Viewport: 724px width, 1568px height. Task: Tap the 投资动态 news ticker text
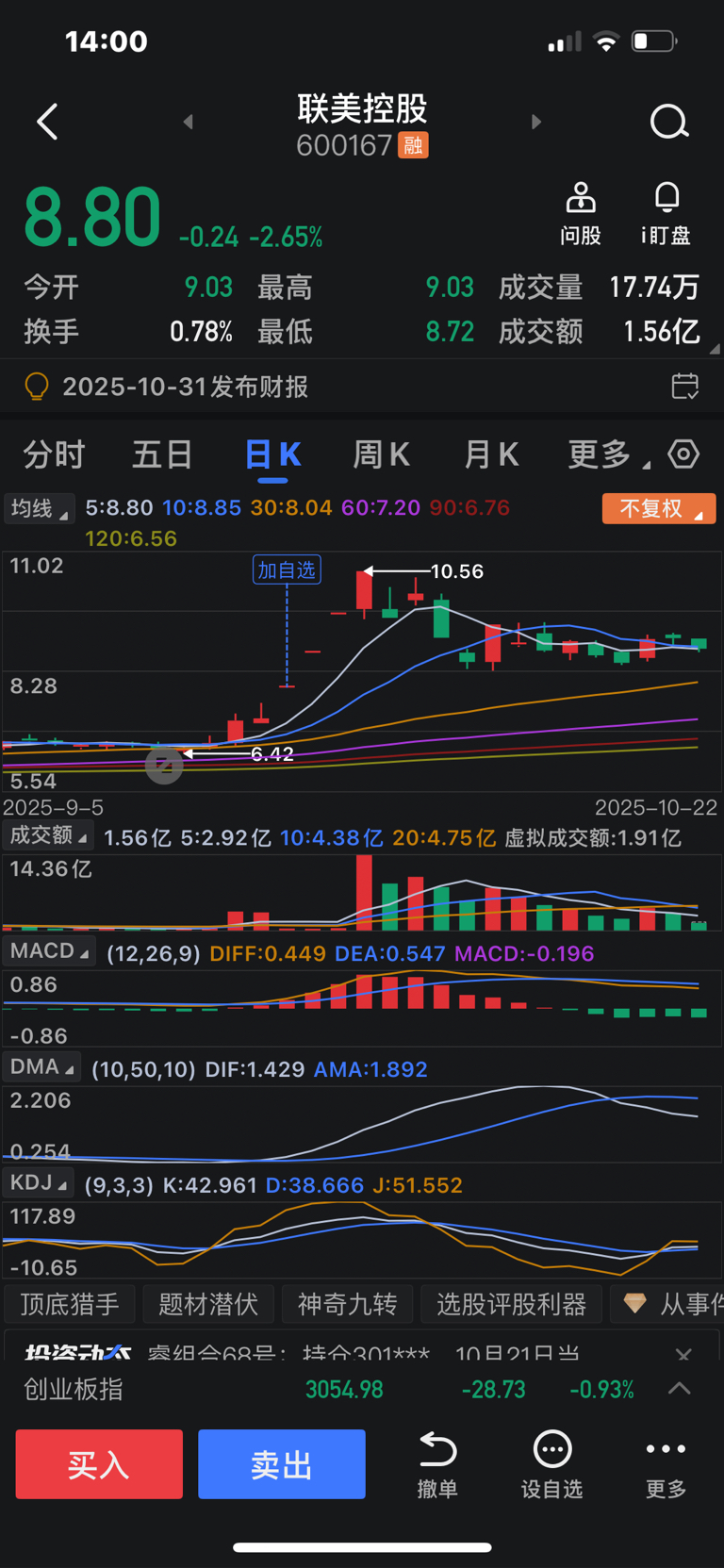coord(363,1354)
